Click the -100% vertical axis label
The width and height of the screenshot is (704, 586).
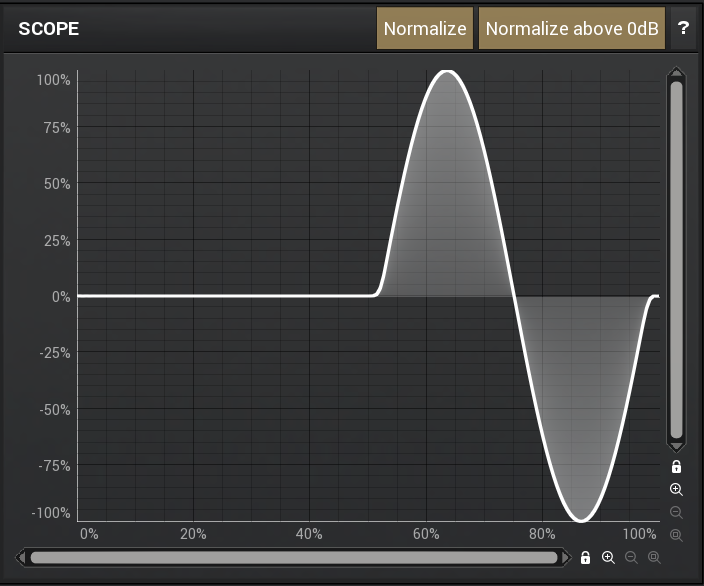[x=51, y=513]
